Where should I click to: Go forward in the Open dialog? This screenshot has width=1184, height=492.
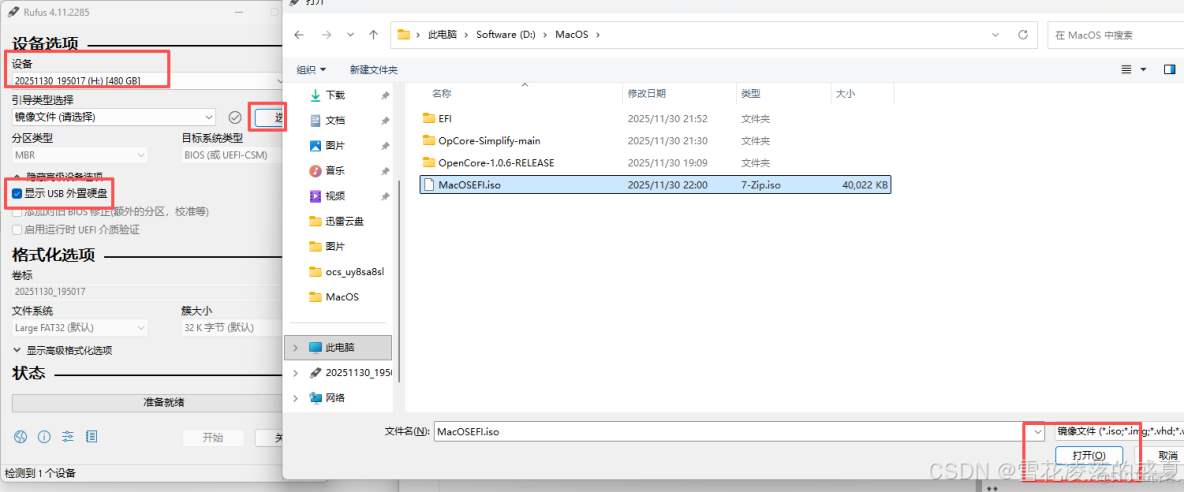pos(325,35)
